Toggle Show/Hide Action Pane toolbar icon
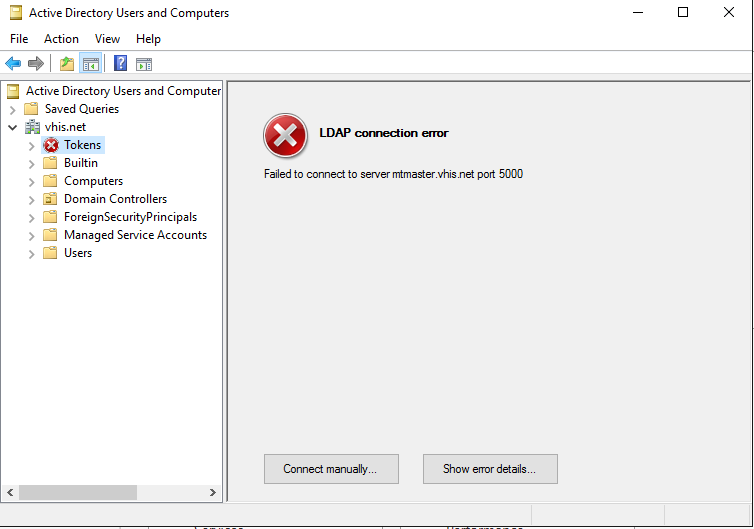 [144, 64]
